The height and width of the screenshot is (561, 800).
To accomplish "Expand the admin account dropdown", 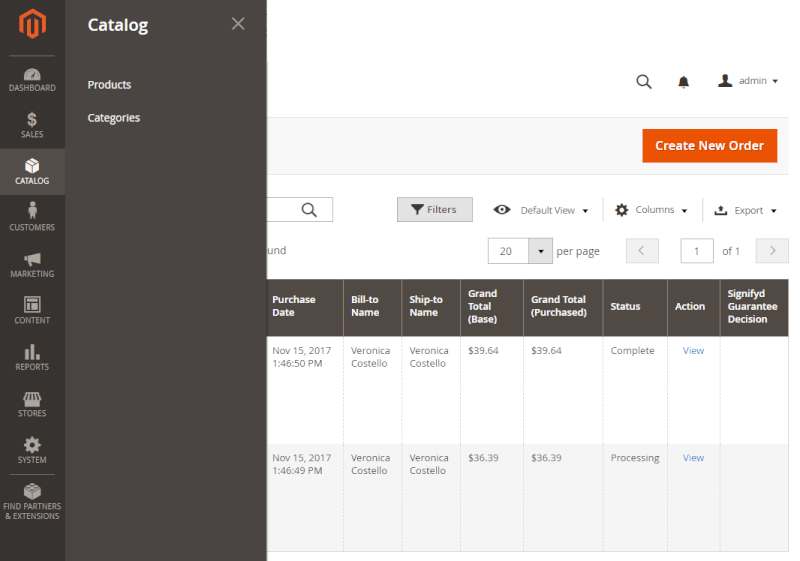I will tap(748, 81).
